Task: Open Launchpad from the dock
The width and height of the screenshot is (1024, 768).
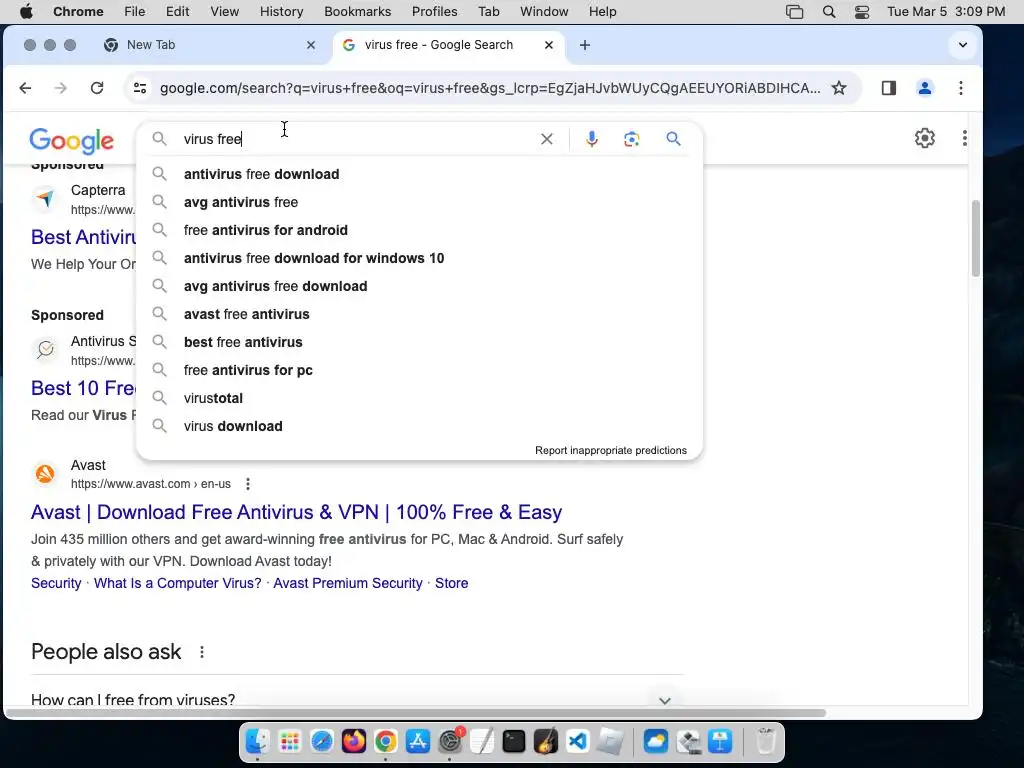Action: [x=289, y=742]
